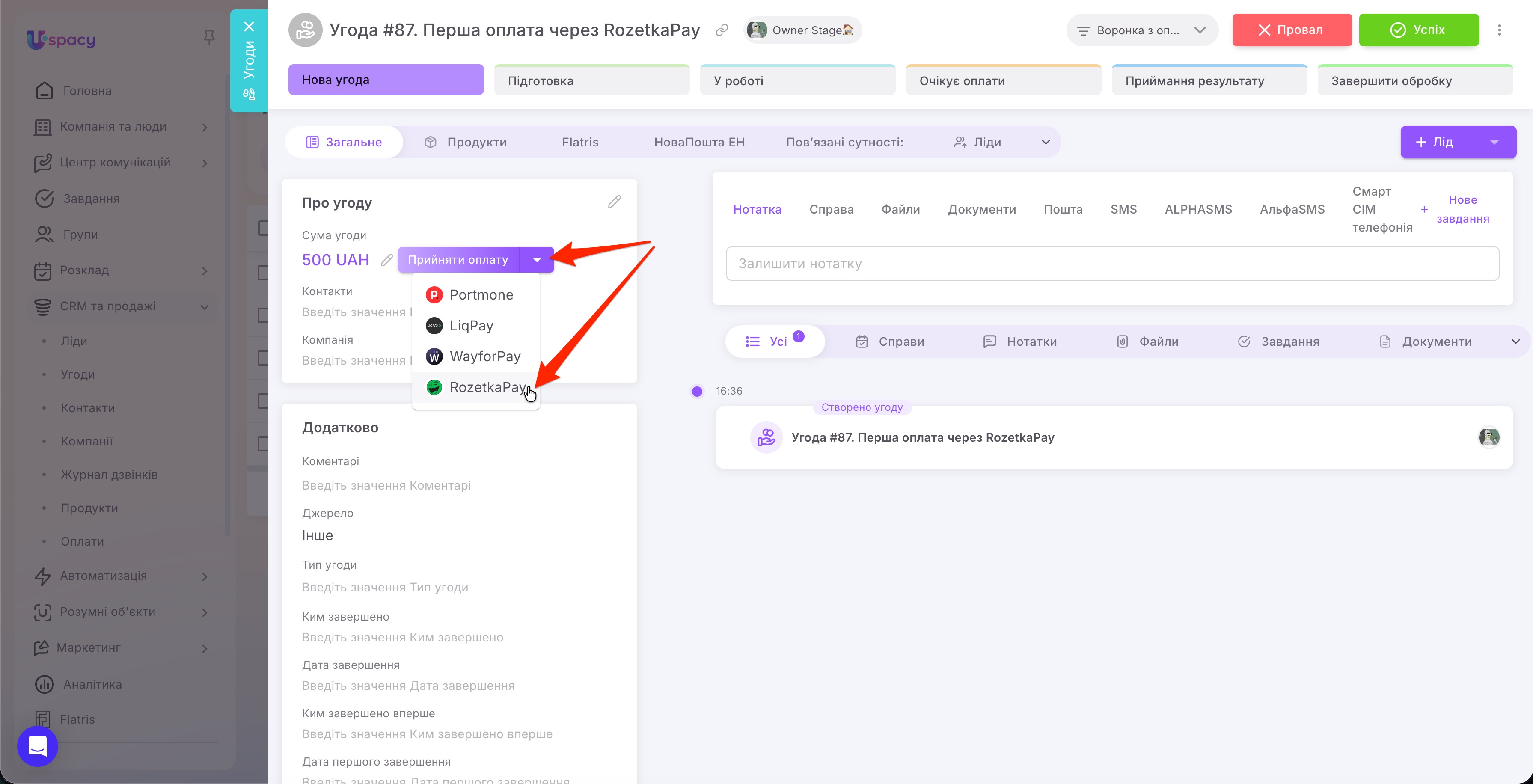1533x784 pixels.
Task: Open three-dot more options menu
Action: click(x=1499, y=30)
